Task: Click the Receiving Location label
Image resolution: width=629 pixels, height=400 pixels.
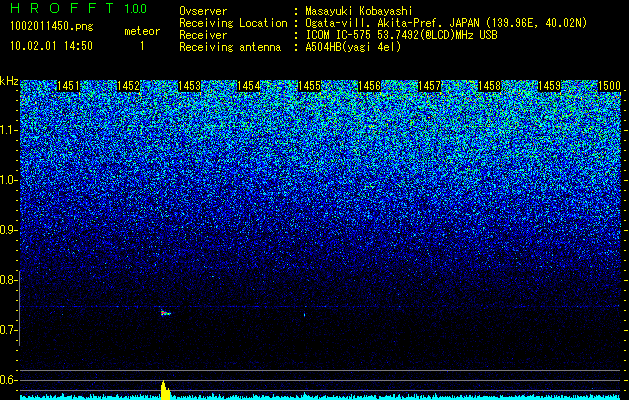Action: click(233, 23)
